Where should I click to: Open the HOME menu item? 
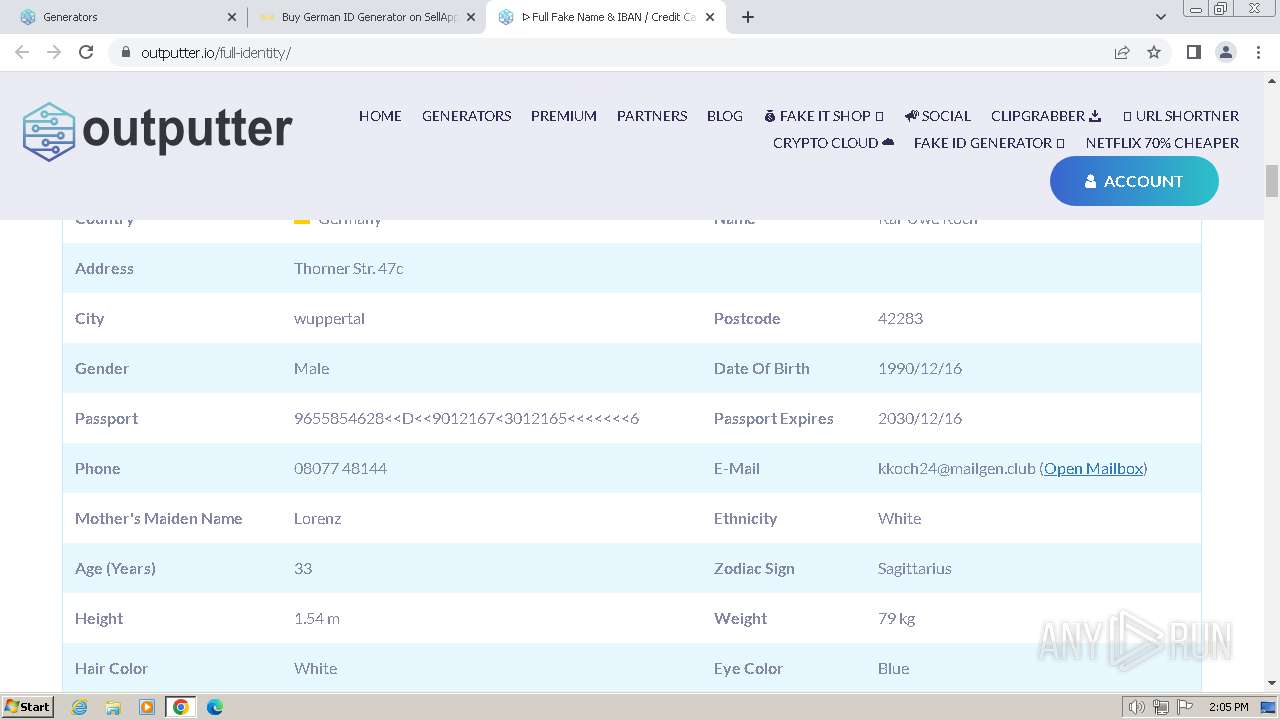click(380, 116)
